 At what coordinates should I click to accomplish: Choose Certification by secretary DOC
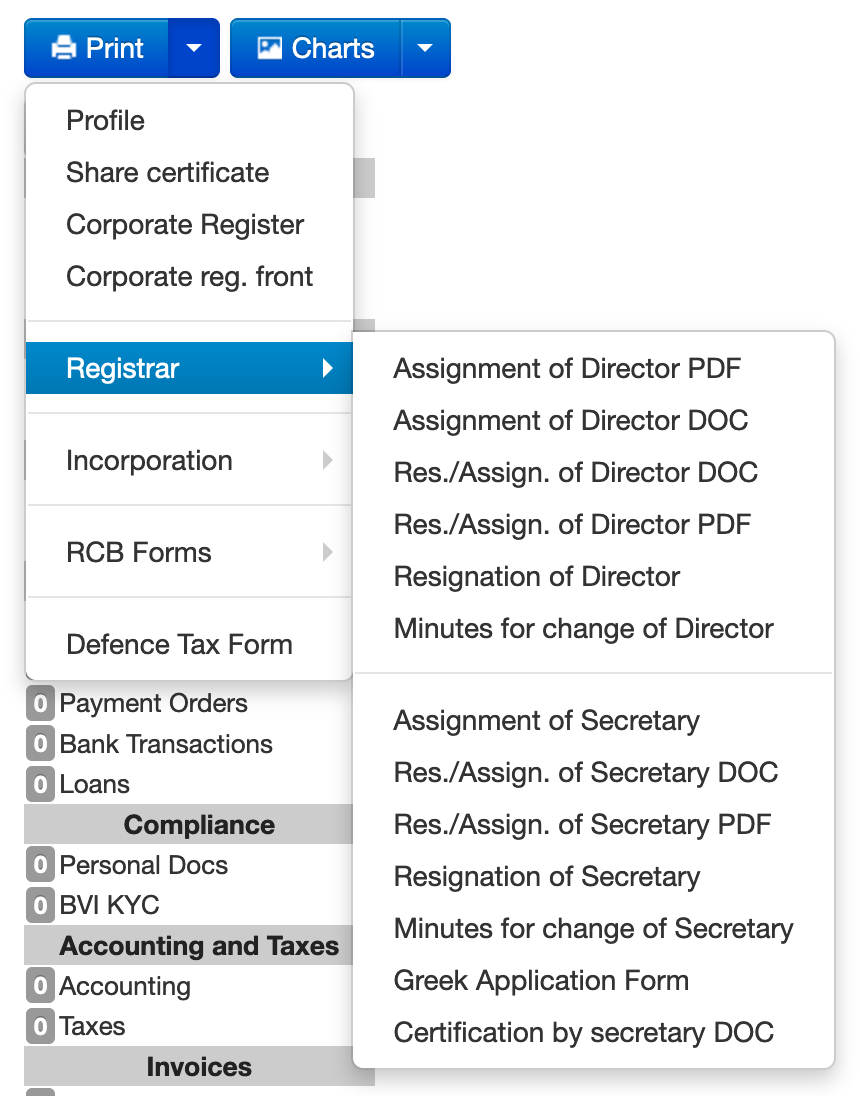[x=584, y=1033]
